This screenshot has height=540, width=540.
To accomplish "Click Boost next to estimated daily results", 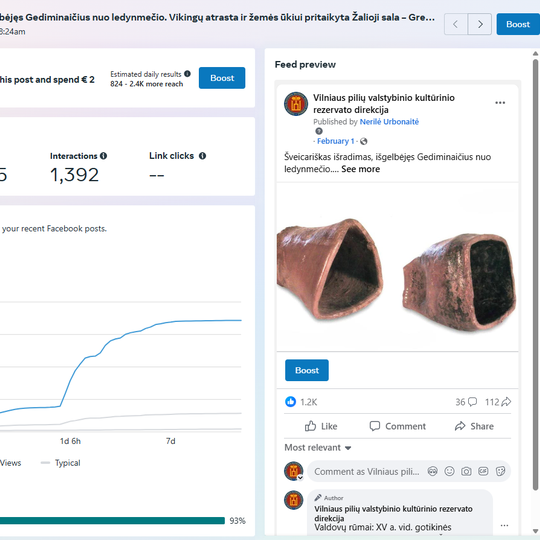I will (222, 78).
